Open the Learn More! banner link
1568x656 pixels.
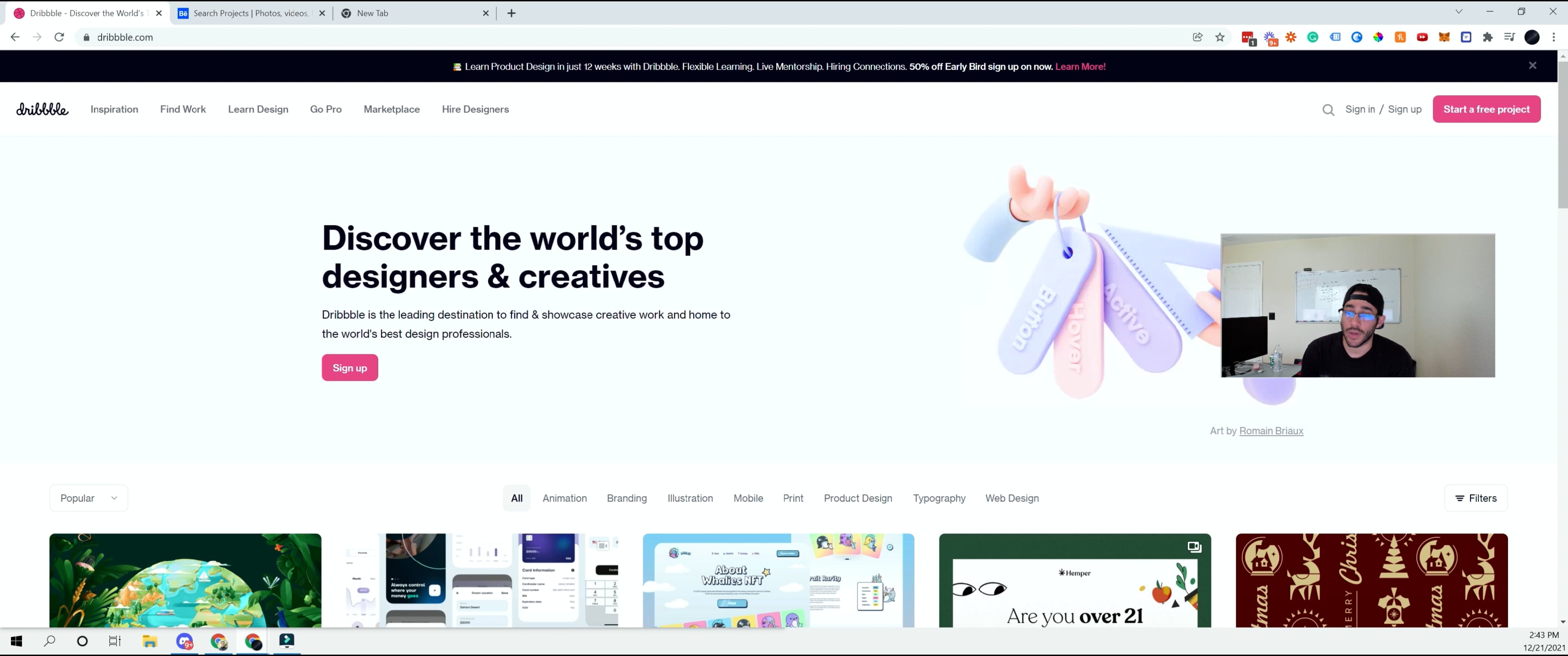[1080, 67]
